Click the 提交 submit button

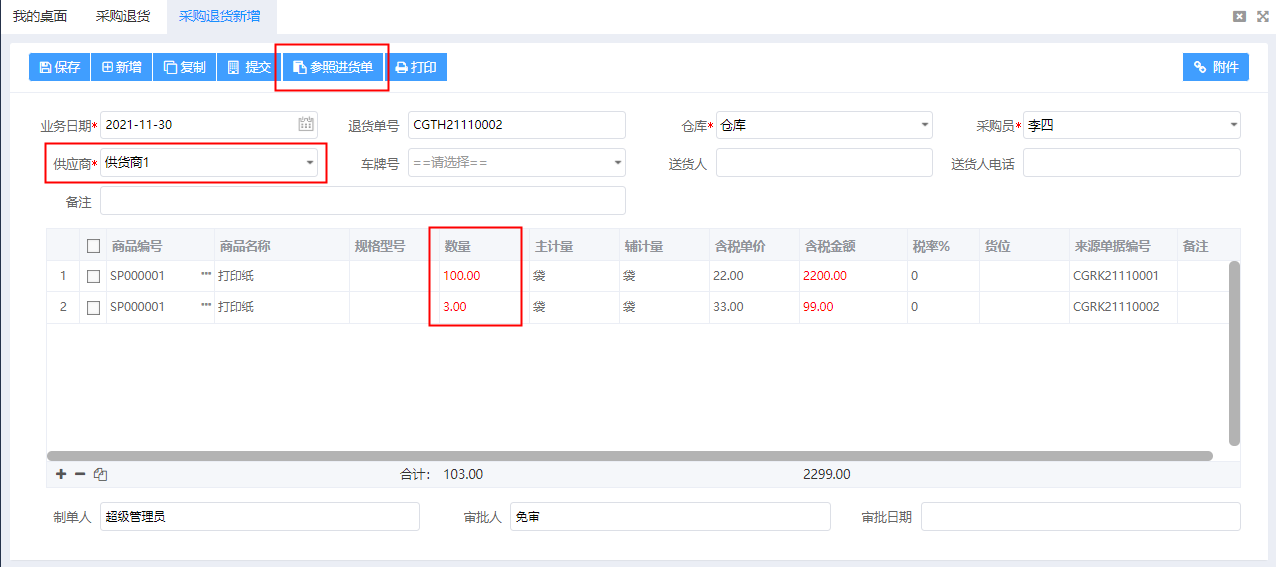tap(249, 67)
